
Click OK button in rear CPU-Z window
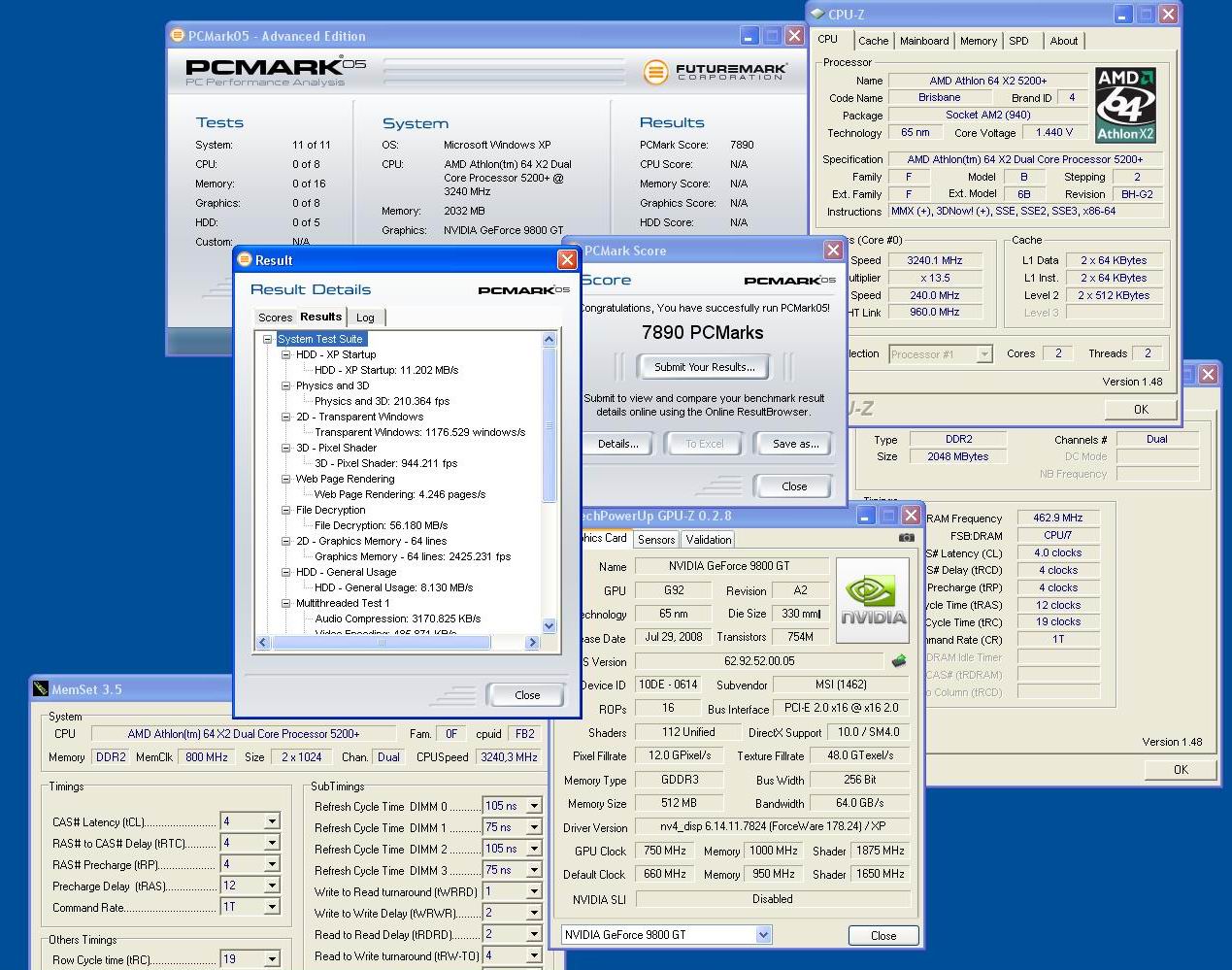coord(1181,769)
